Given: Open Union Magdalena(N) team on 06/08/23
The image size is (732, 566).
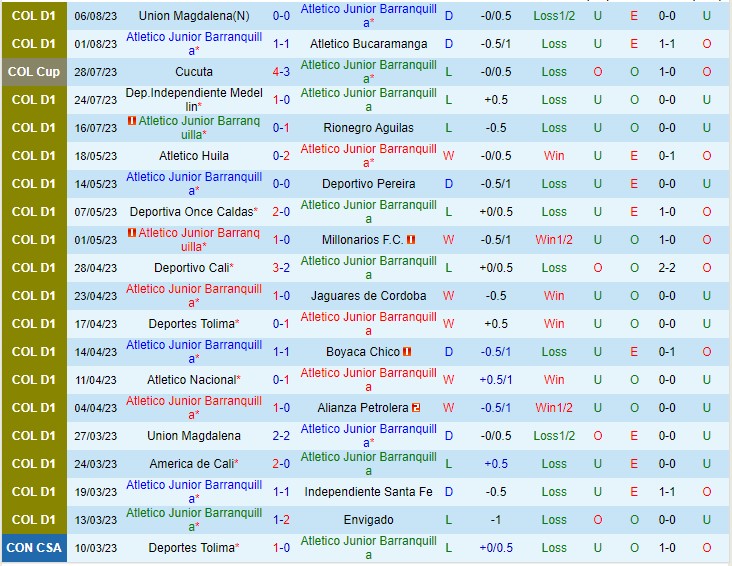Looking at the screenshot, I should click(194, 16).
